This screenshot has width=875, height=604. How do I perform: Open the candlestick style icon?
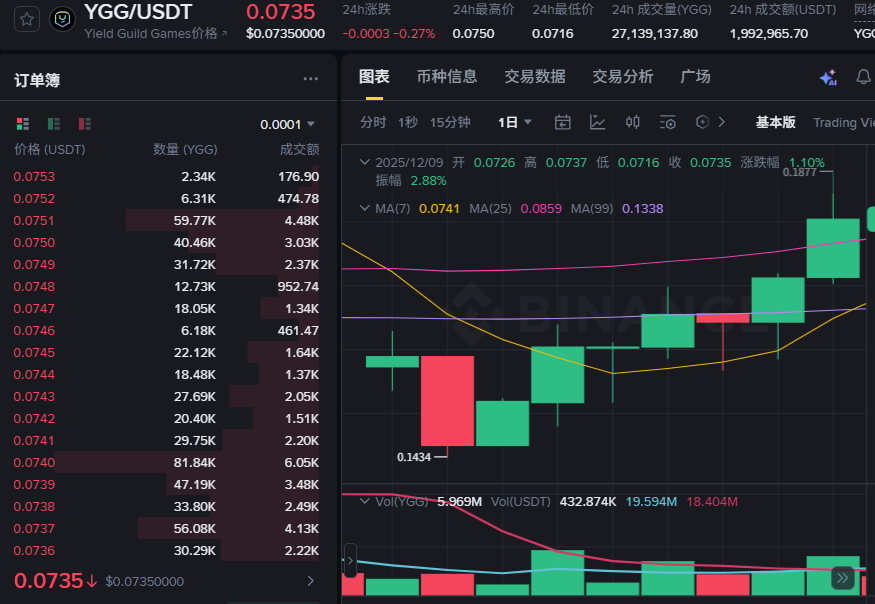pos(633,122)
